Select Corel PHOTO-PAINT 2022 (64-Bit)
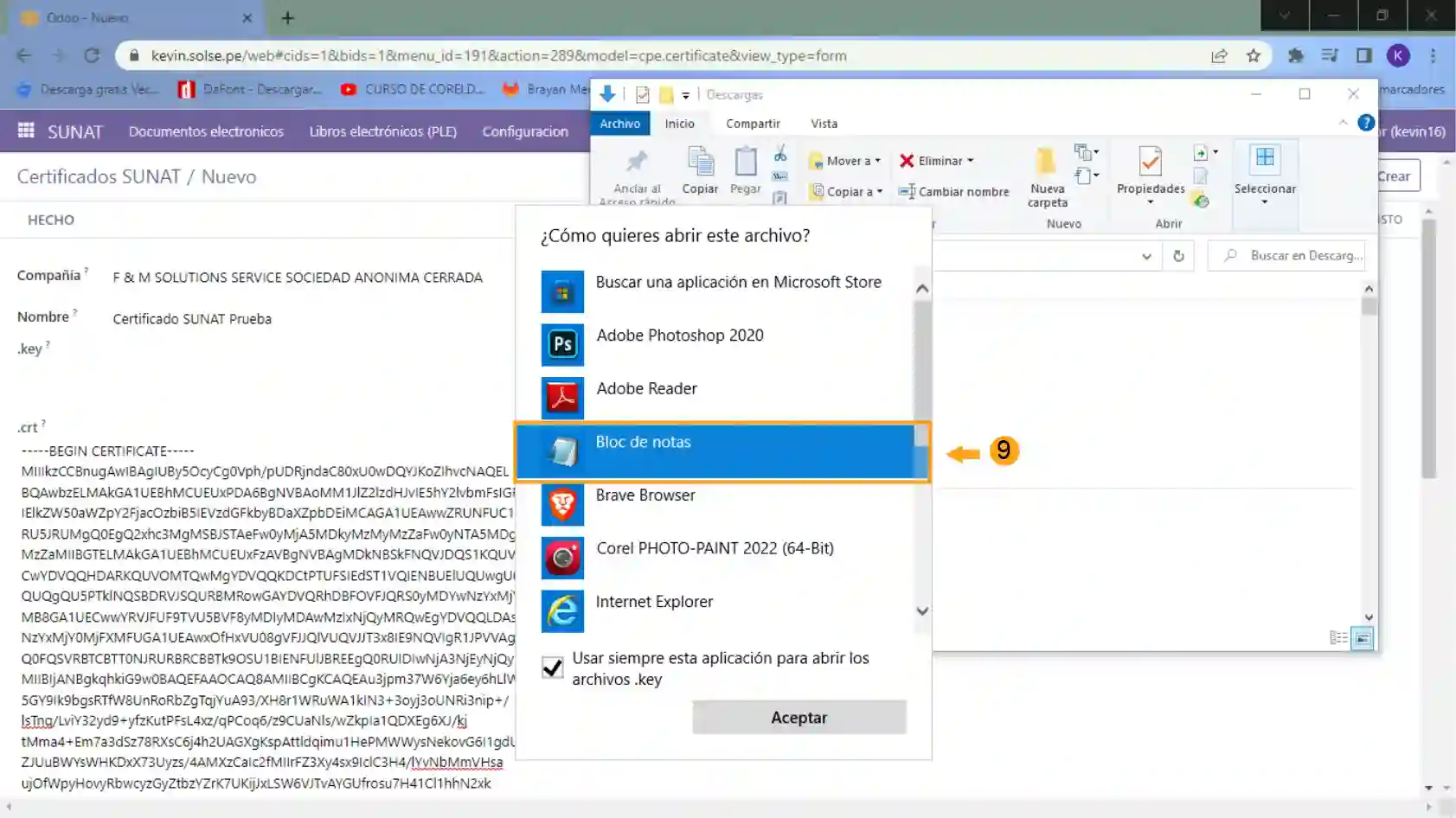Viewport: 1456px width, 818px height. click(722, 558)
